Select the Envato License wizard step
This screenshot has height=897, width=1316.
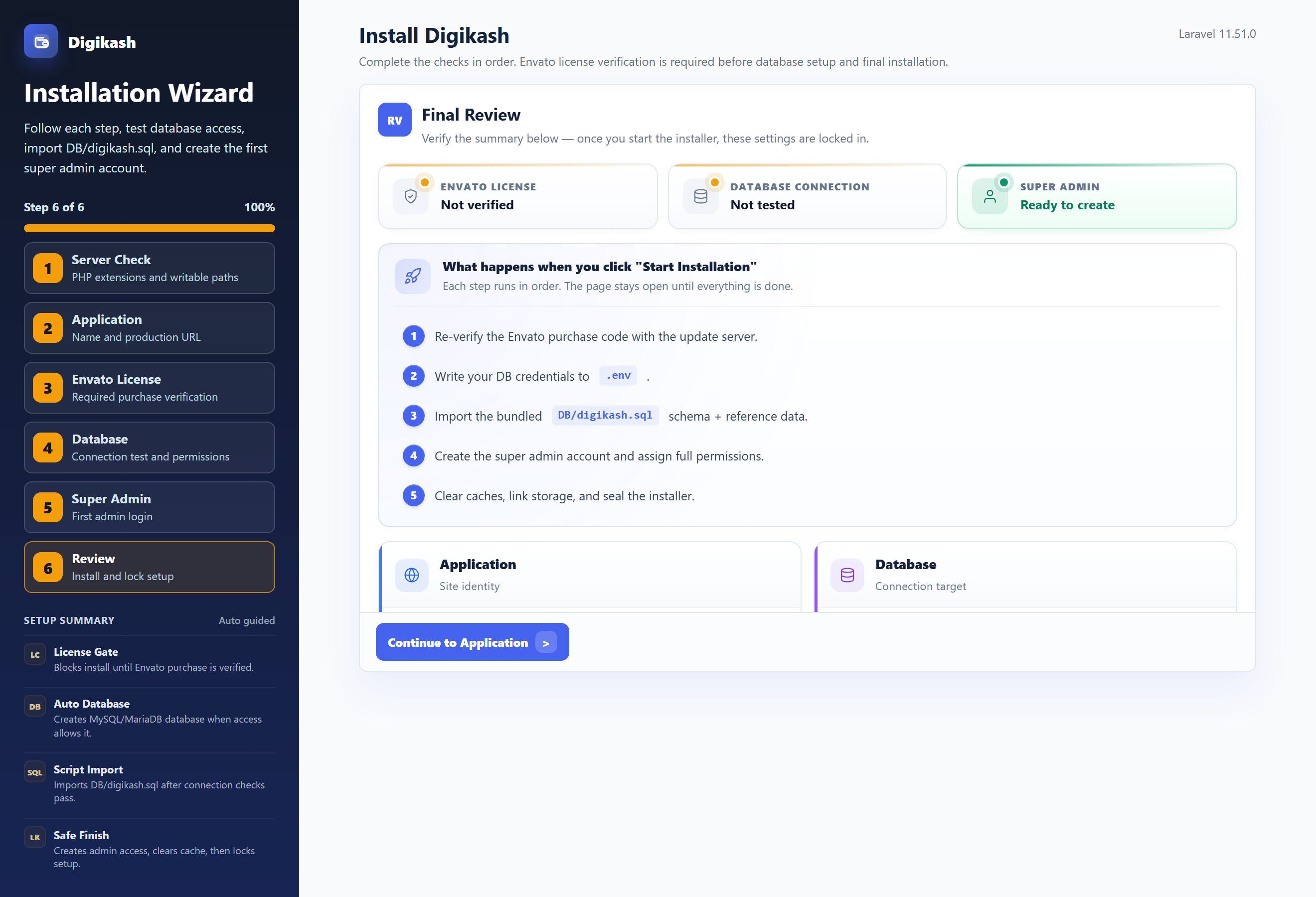click(150, 388)
